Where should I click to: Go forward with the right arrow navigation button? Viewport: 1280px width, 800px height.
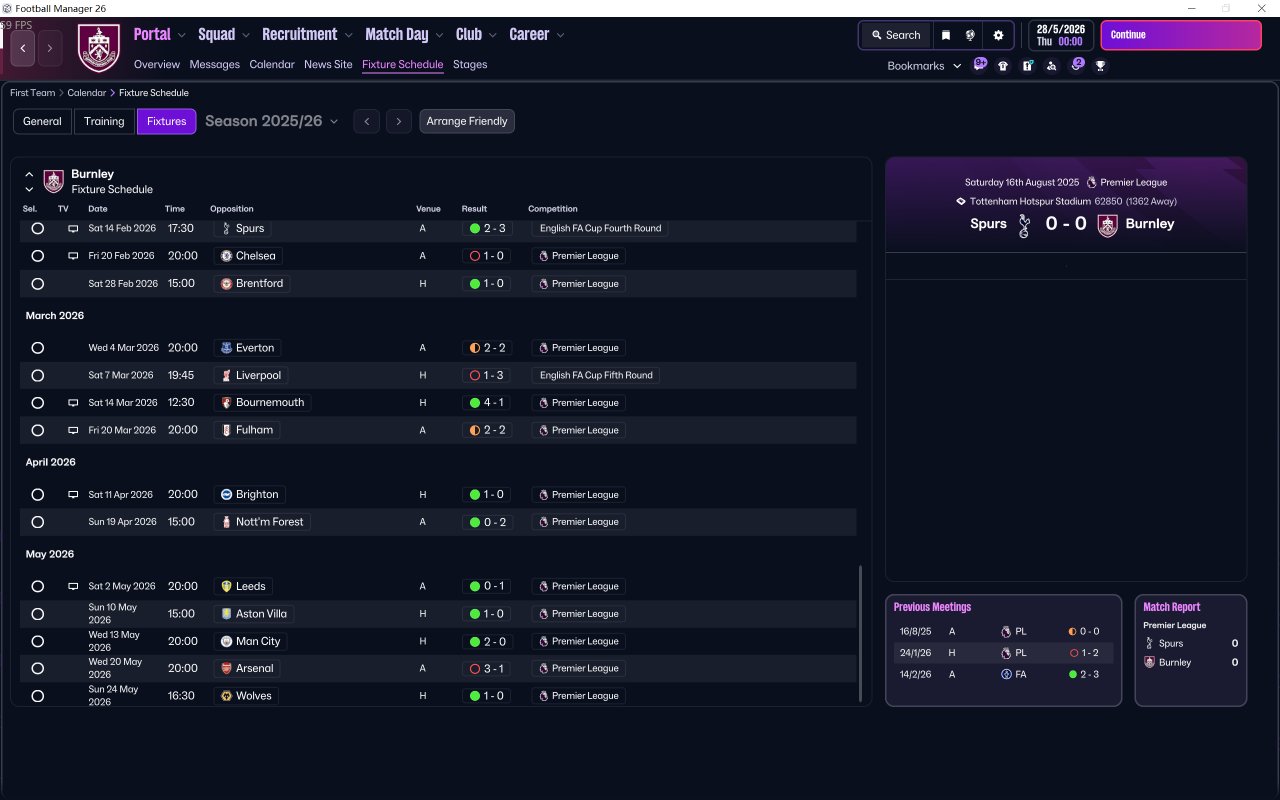[50, 48]
